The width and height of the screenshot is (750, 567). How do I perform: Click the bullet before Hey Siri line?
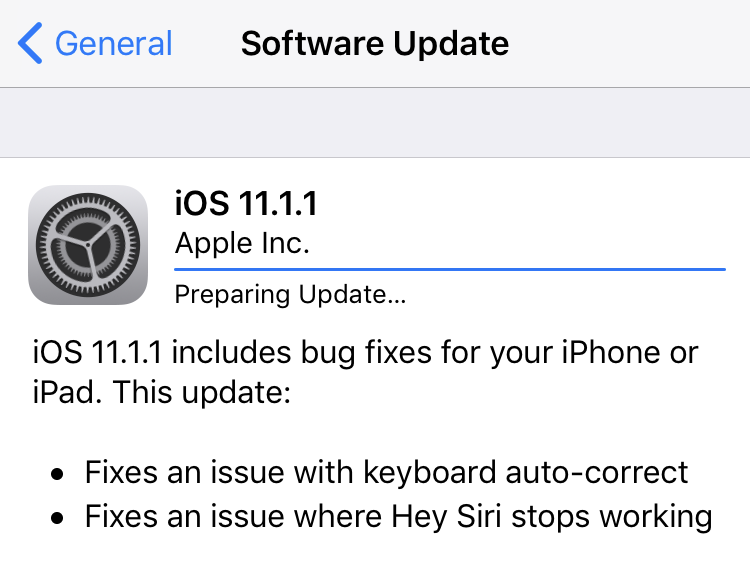[x=59, y=518]
